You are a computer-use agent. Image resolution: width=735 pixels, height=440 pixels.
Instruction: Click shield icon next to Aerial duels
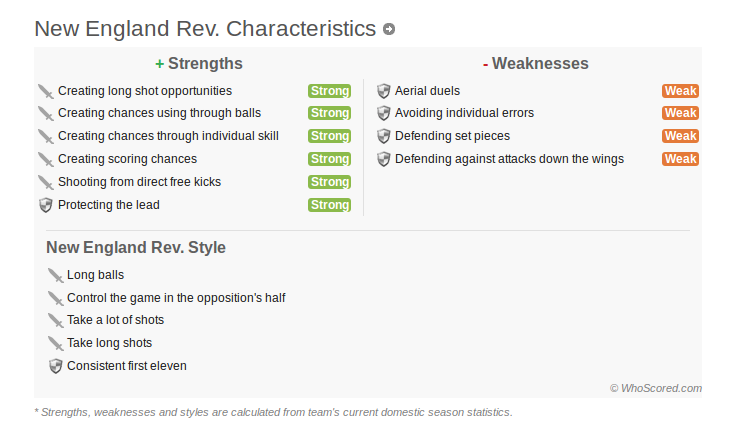pyautogui.click(x=383, y=91)
